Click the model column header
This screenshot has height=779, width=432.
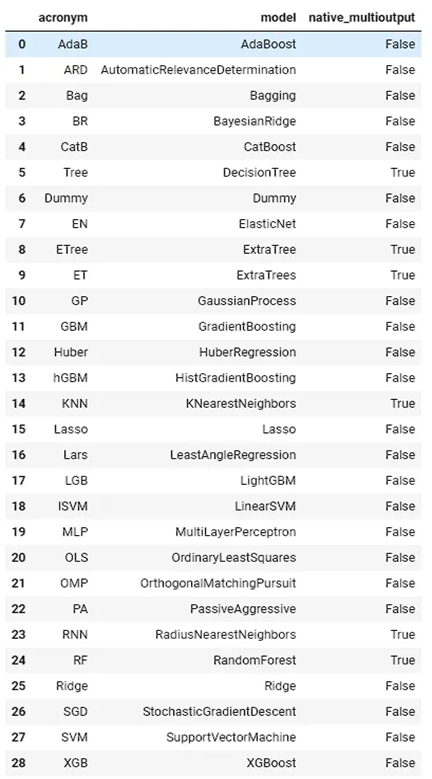[x=278, y=18]
